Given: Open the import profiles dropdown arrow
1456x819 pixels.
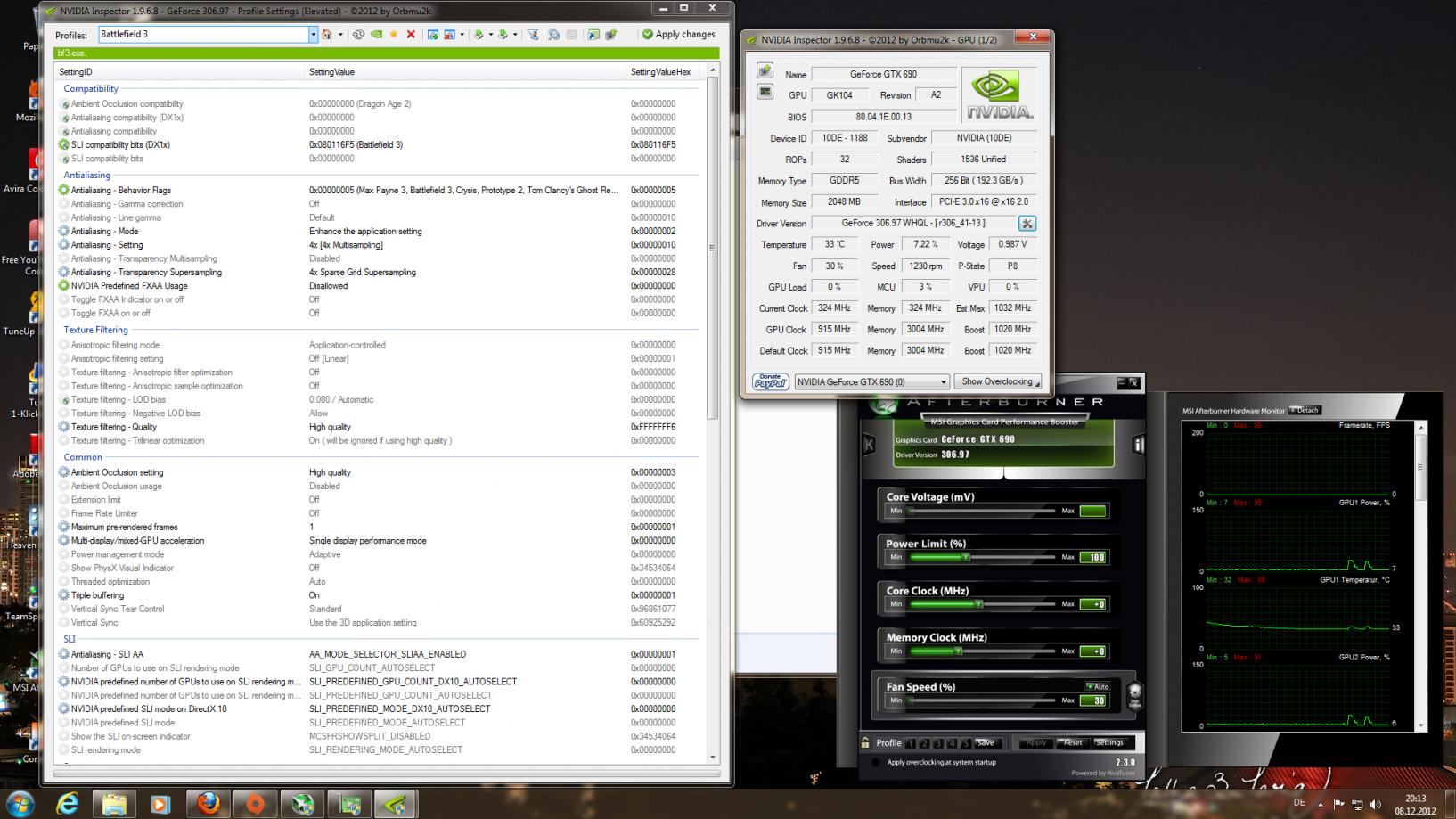Looking at the screenshot, I should [515, 35].
